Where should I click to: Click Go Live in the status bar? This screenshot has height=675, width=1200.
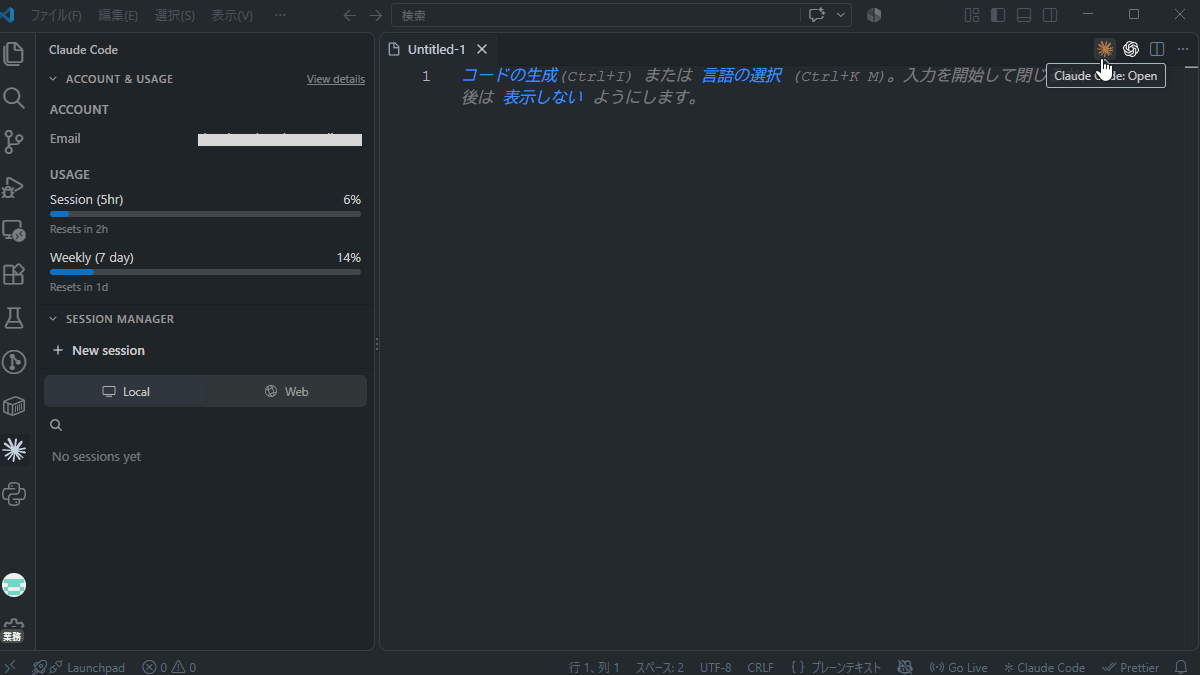(x=958, y=667)
